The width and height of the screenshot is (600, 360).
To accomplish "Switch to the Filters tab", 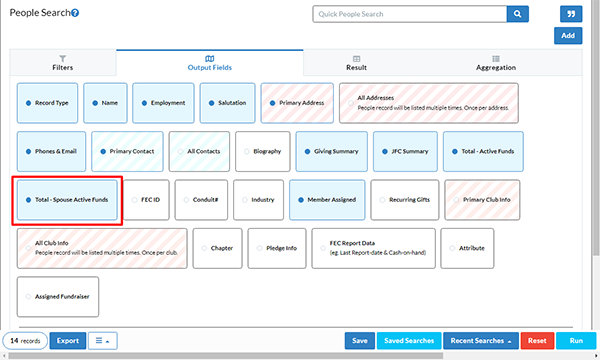I will tap(63, 63).
